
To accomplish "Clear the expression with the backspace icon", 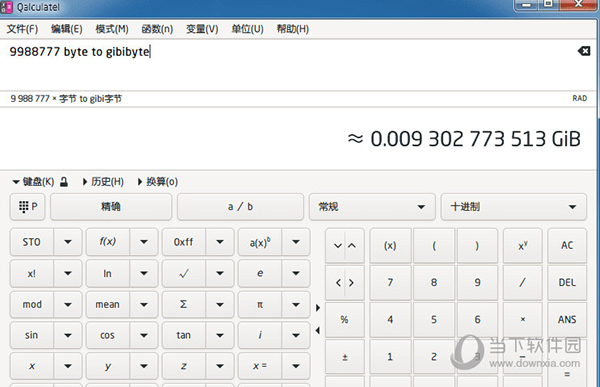I will [584, 51].
